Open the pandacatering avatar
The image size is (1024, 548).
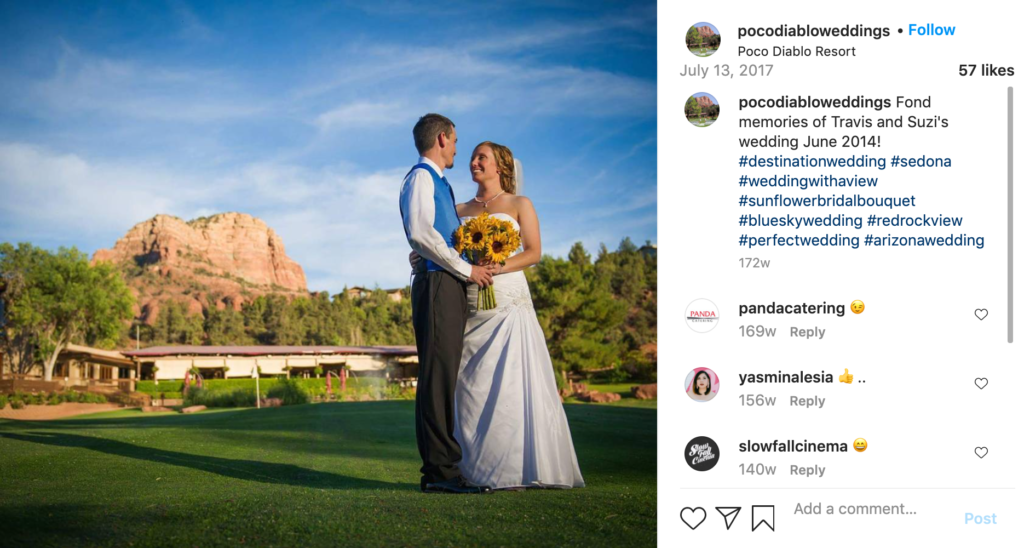pyautogui.click(x=702, y=315)
